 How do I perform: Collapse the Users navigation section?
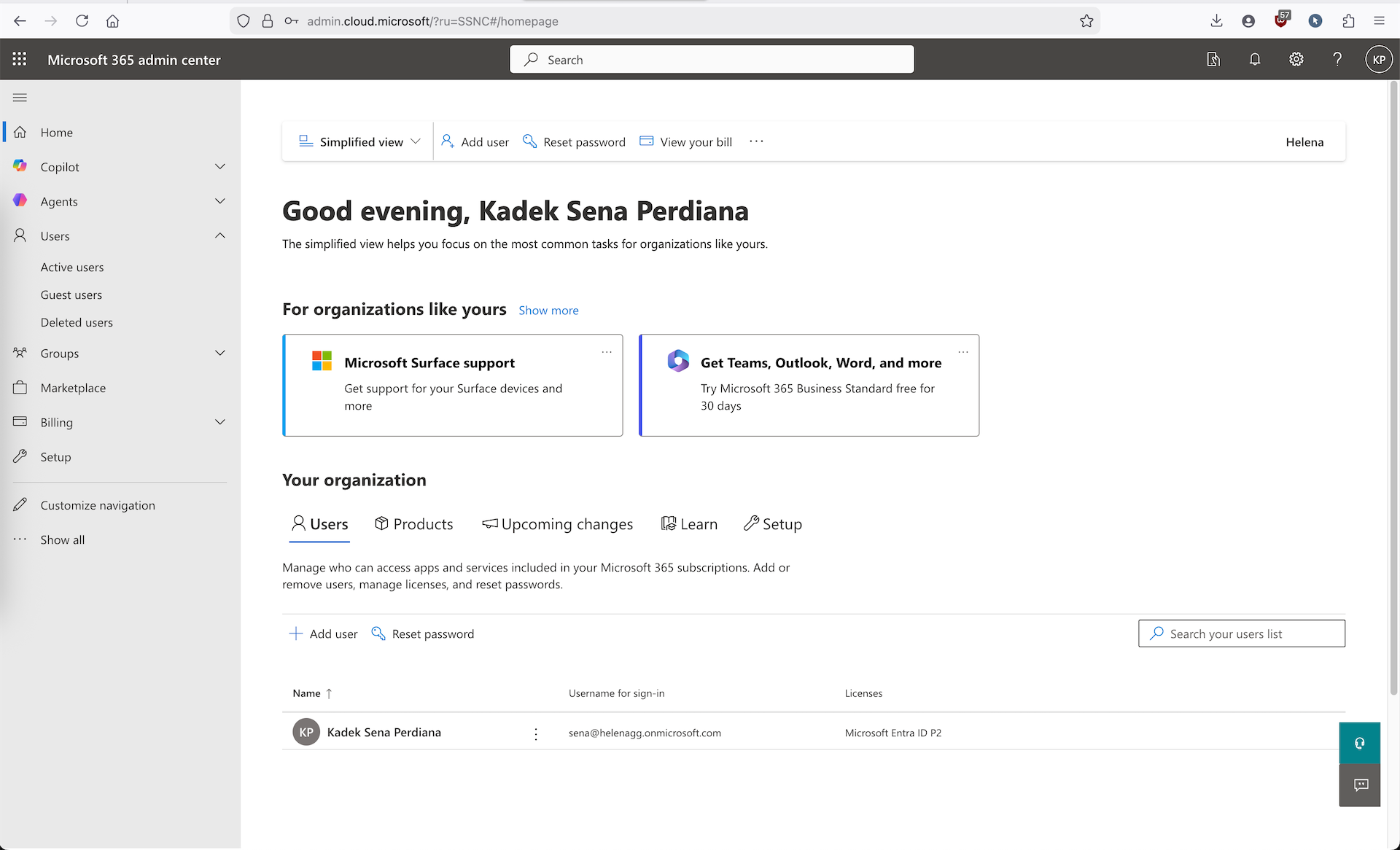[219, 235]
